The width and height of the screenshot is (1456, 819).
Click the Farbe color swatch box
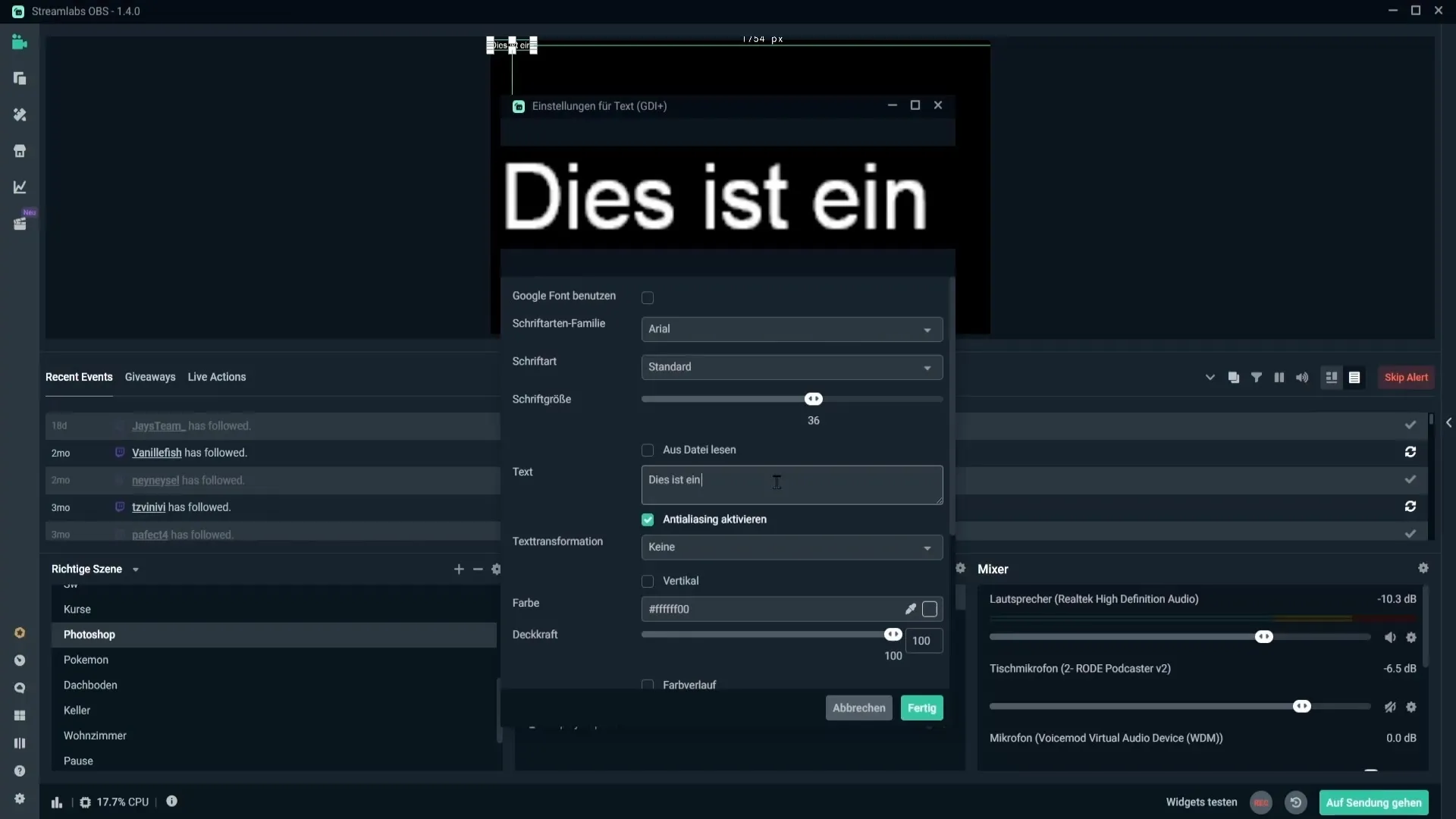coord(930,609)
